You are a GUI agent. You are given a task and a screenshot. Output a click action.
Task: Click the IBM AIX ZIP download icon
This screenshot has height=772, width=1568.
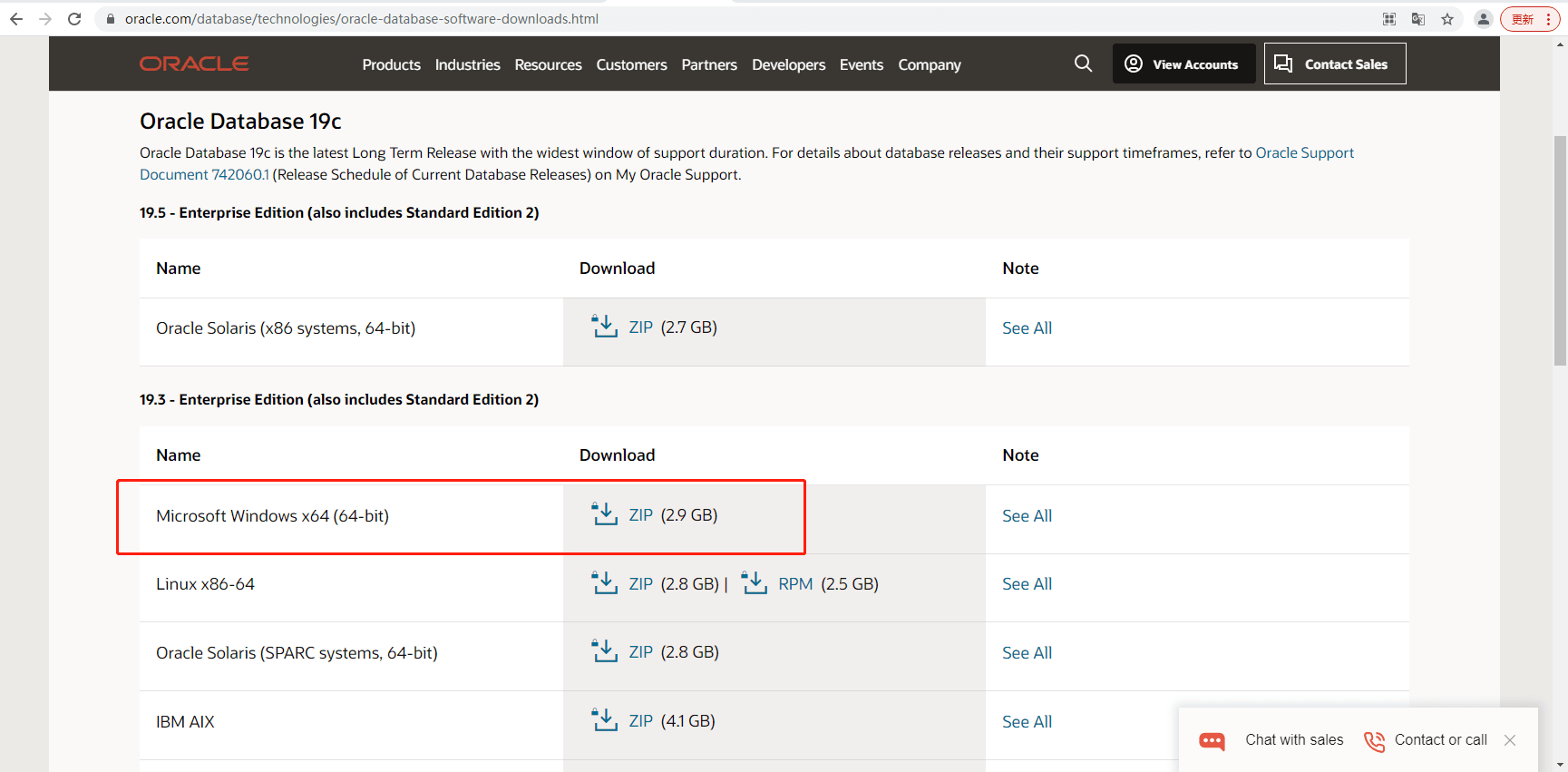tap(604, 720)
